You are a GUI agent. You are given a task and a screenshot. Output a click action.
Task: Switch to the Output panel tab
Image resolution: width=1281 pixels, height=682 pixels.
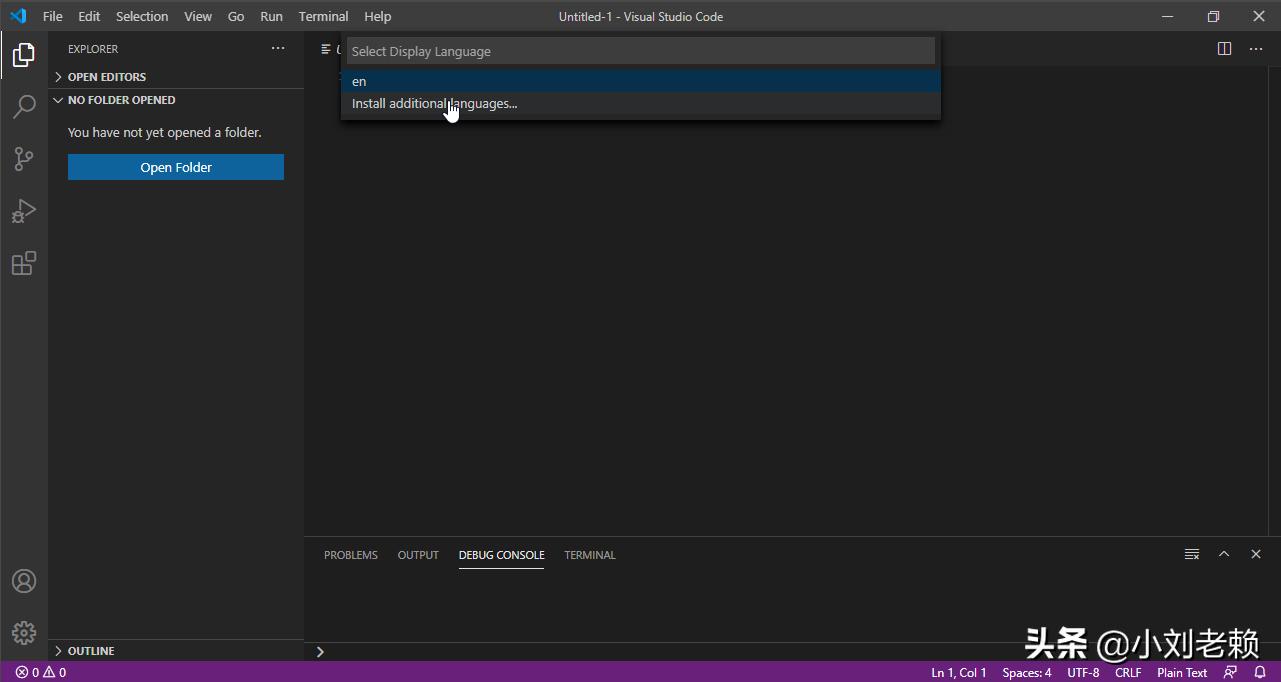pyautogui.click(x=417, y=555)
